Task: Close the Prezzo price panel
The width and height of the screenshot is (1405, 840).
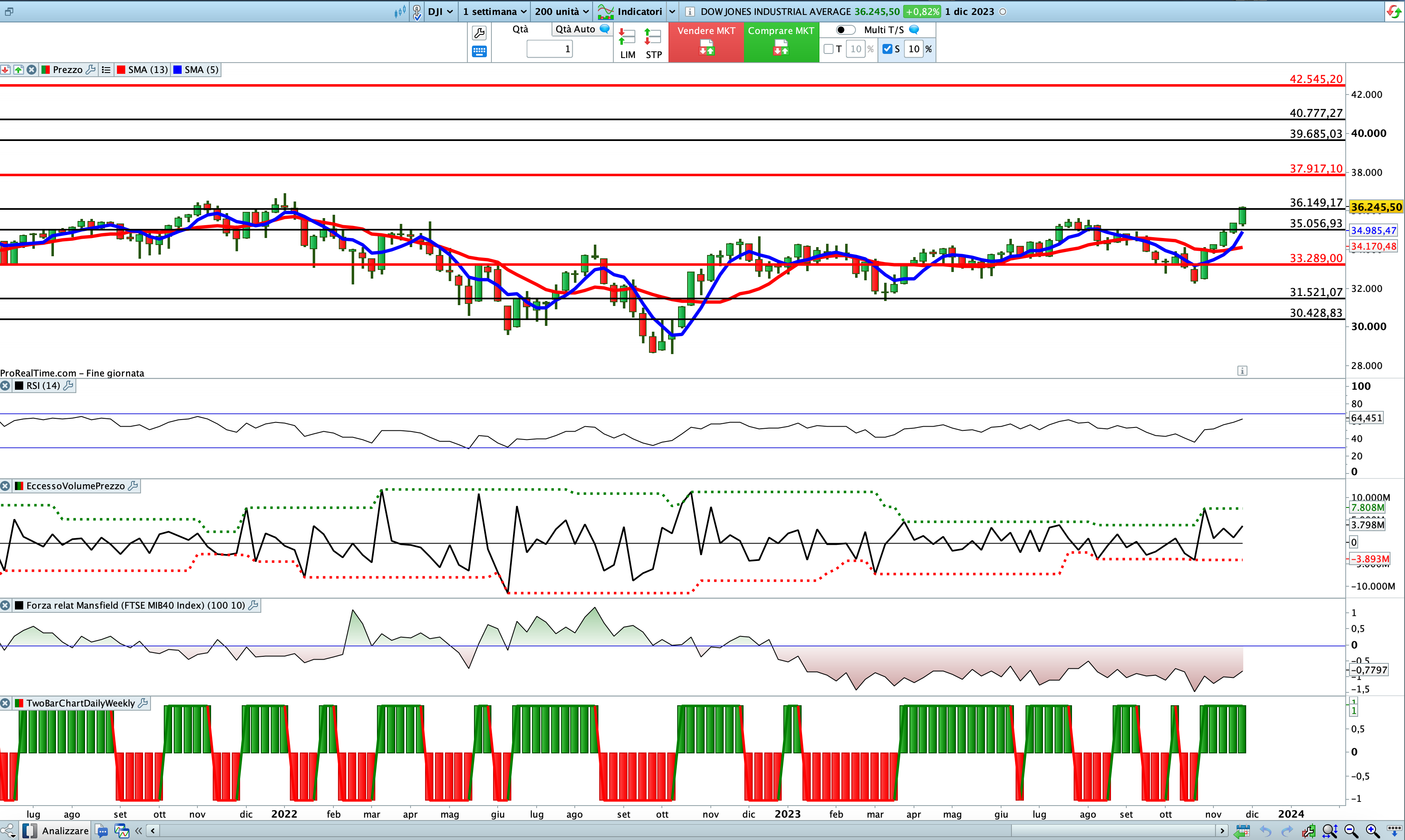Action: [32, 70]
